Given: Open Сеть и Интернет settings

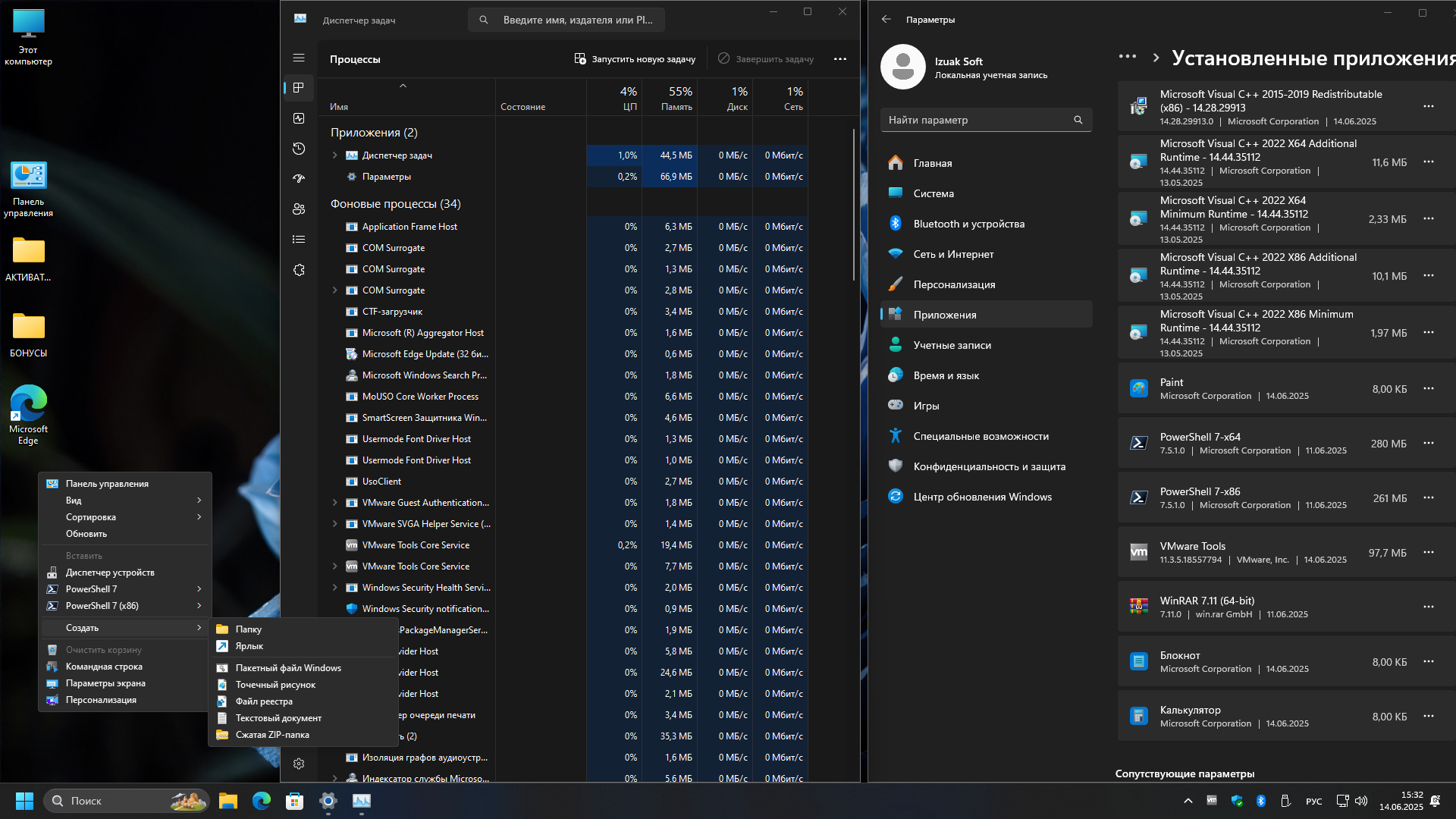Looking at the screenshot, I should point(986,254).
